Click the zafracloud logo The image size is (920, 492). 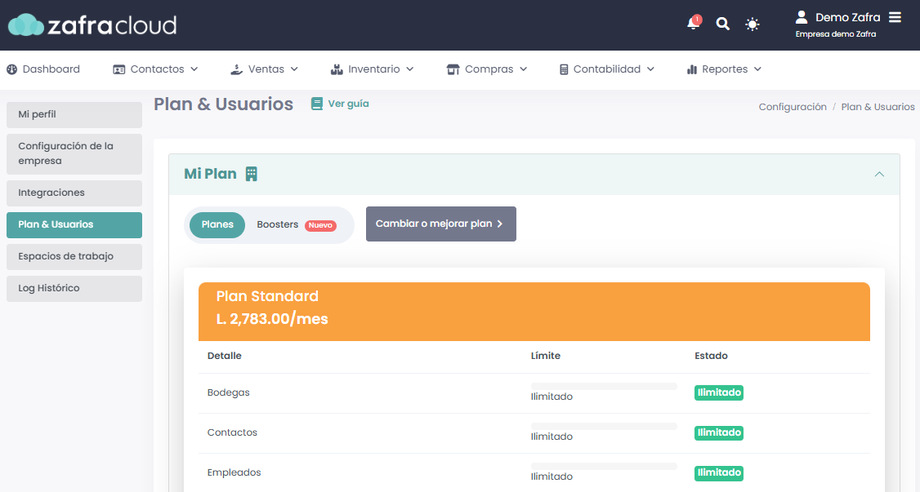[x=92, y=25]
